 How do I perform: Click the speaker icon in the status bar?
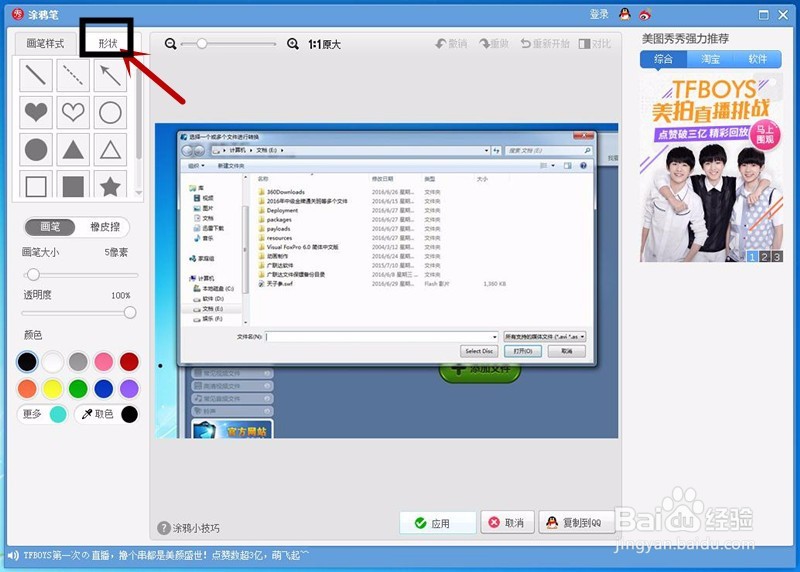pos(13,555)
